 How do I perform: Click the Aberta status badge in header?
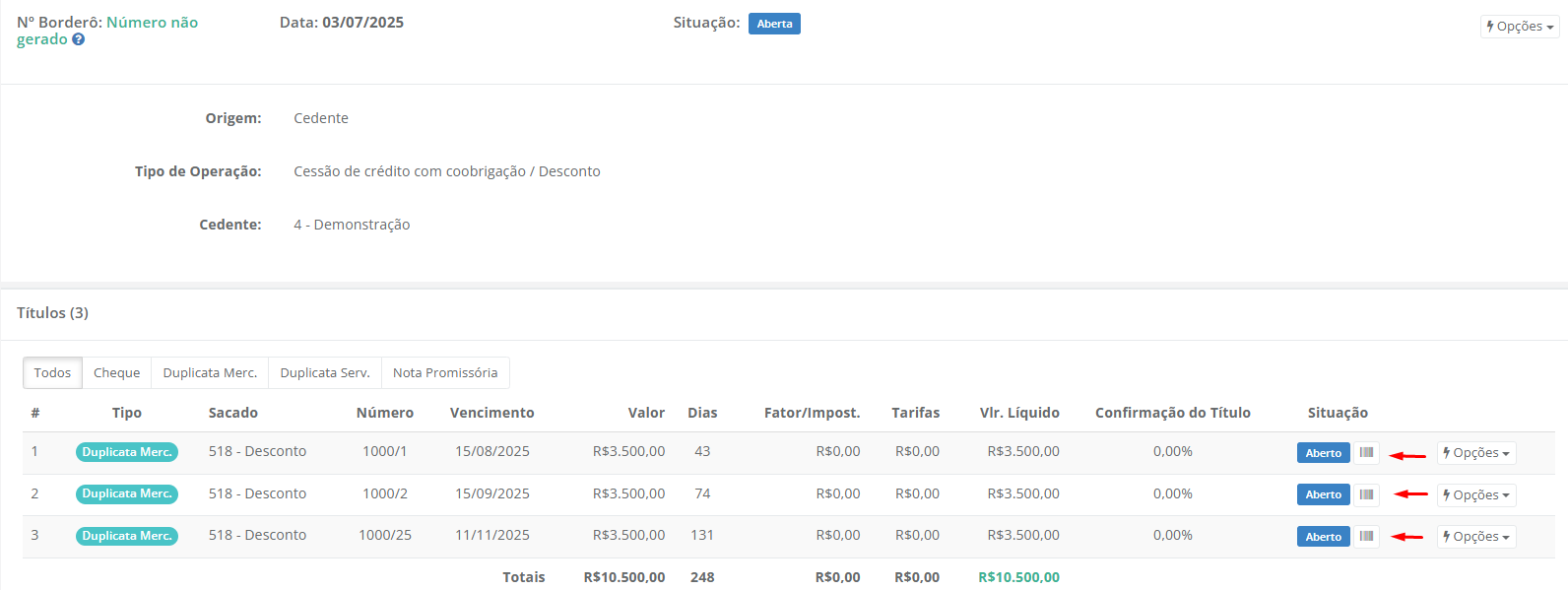(x=774, y=24)
